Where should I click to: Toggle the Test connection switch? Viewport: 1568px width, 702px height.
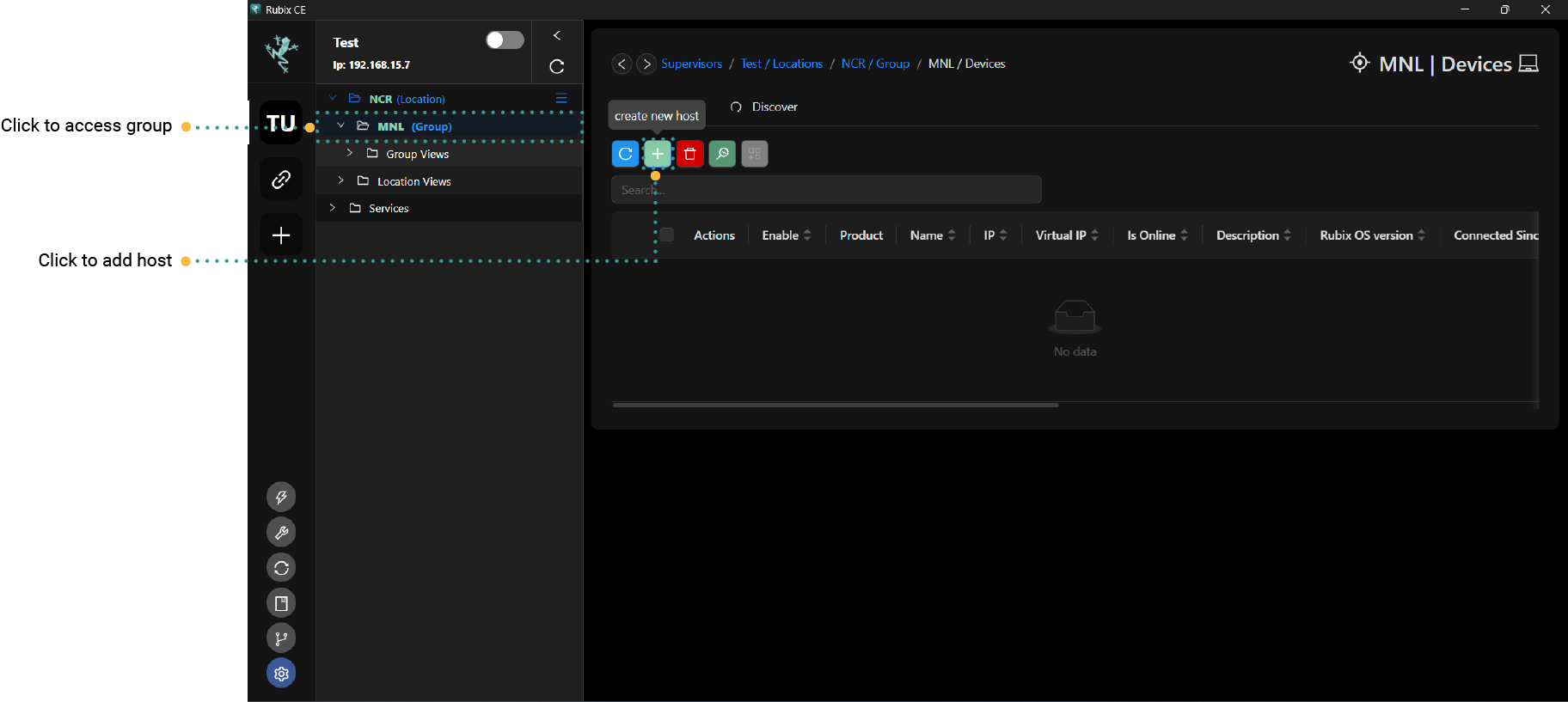click(x=505, y=40)
